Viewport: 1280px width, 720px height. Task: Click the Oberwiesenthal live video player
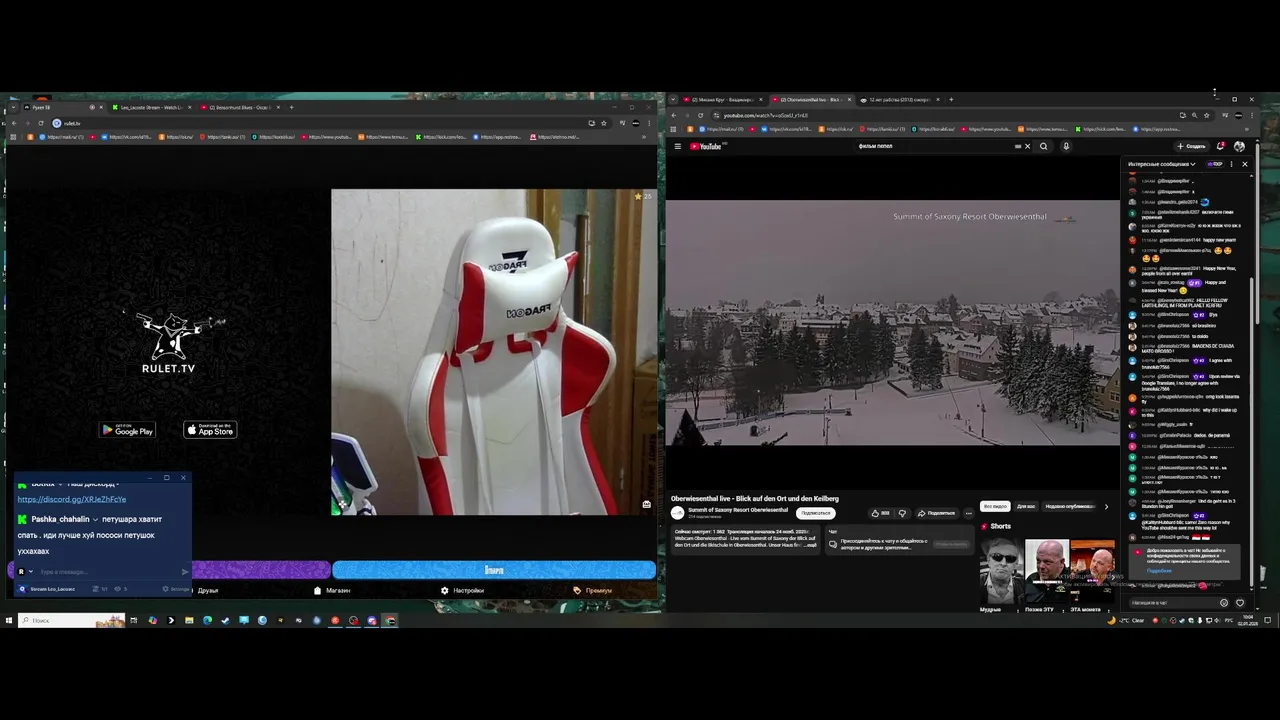coord(892,323)
